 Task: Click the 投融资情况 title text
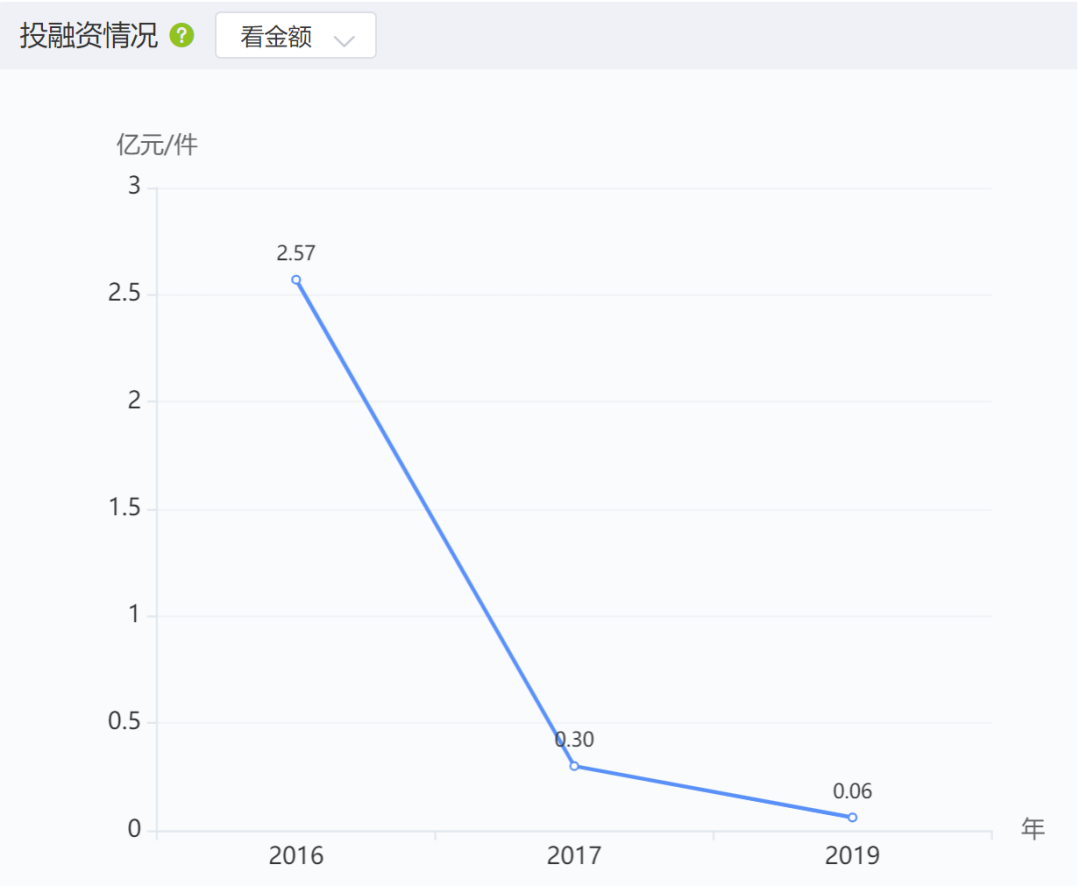(x=89, y=36)
